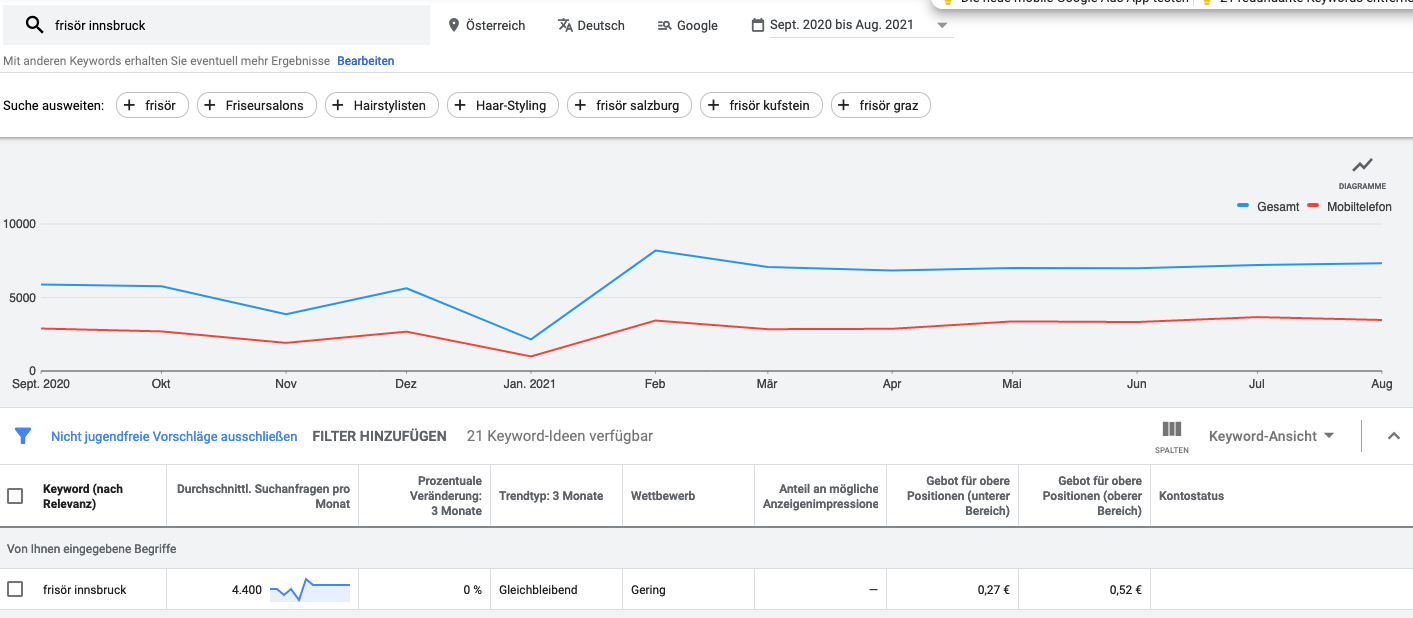The width and height of the screenshot is (1413, 618).
Task: Click the plus icon on frisör graz chip
Action: [844, 105]
